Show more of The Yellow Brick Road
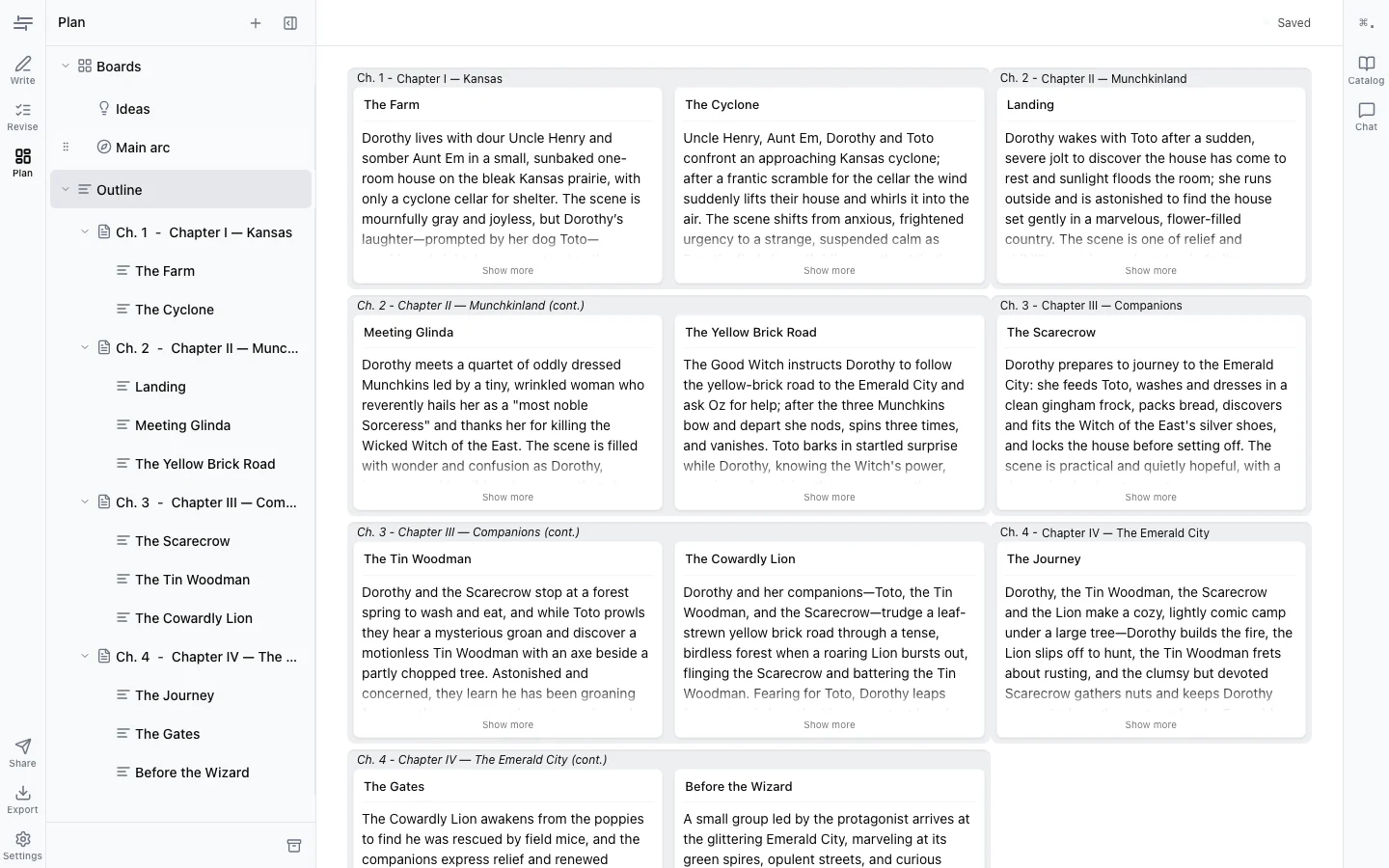1389x868 pixels. pyautogui.click(x=829, y=498)
